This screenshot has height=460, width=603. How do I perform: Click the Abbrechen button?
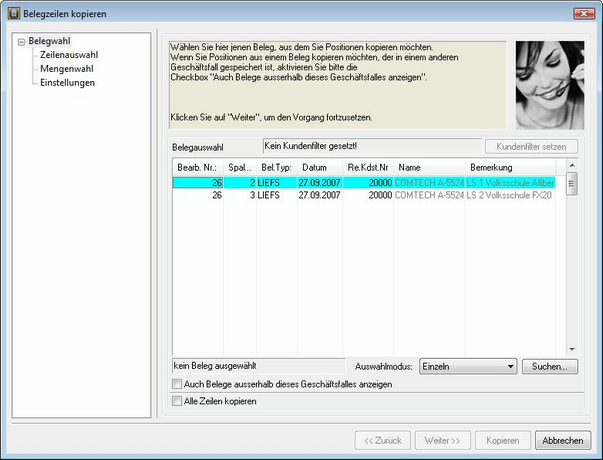(x=564, y=440)
